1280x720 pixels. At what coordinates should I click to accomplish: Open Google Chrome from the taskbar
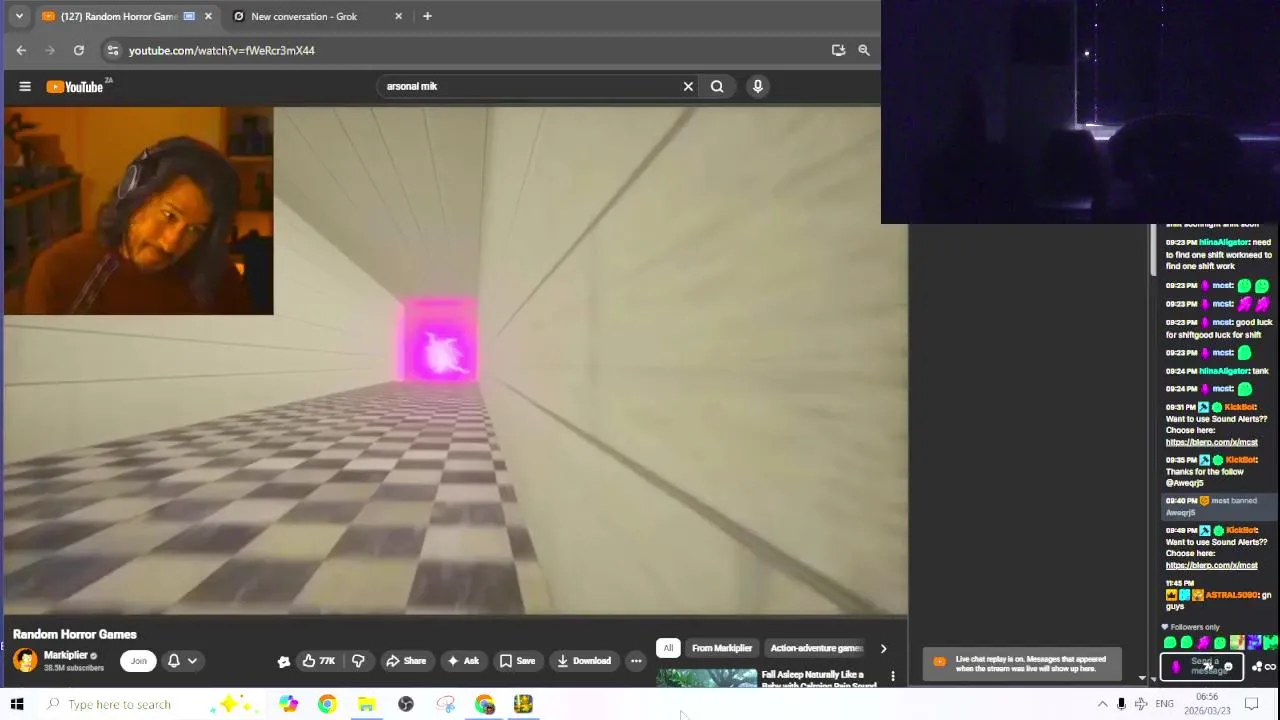coord(327,704)
